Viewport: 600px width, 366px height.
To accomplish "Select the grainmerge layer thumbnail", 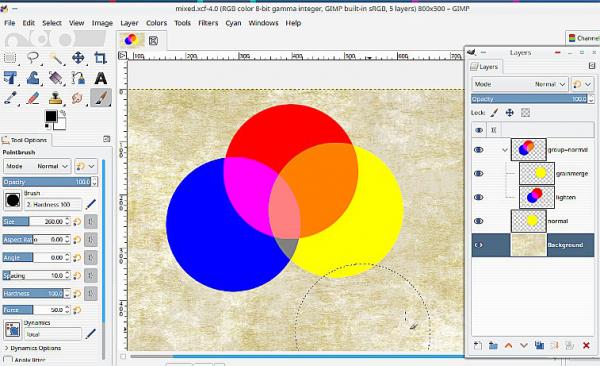I will tap(537, 173).
